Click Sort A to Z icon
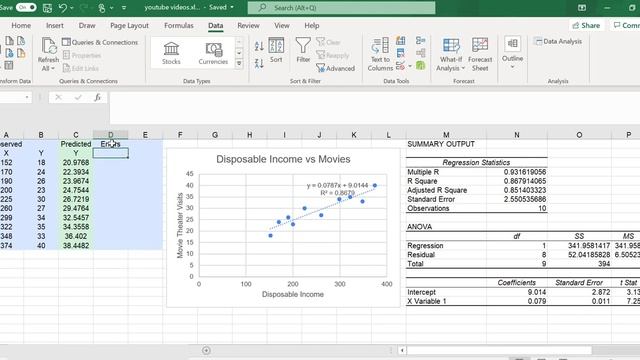640x360 pixels. pos(259,46)
